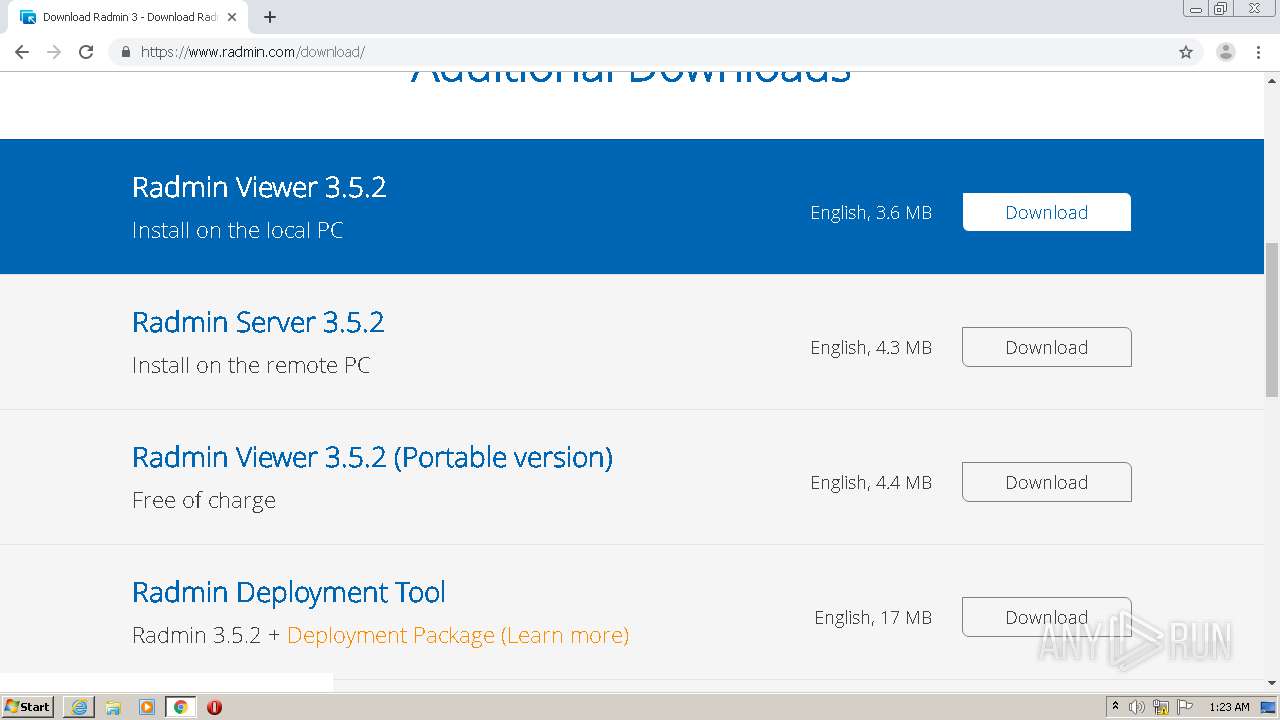Open Windows Media Player from the taskbar
Viewport: 1280px width, 720px height.
(x=147, y=707)
